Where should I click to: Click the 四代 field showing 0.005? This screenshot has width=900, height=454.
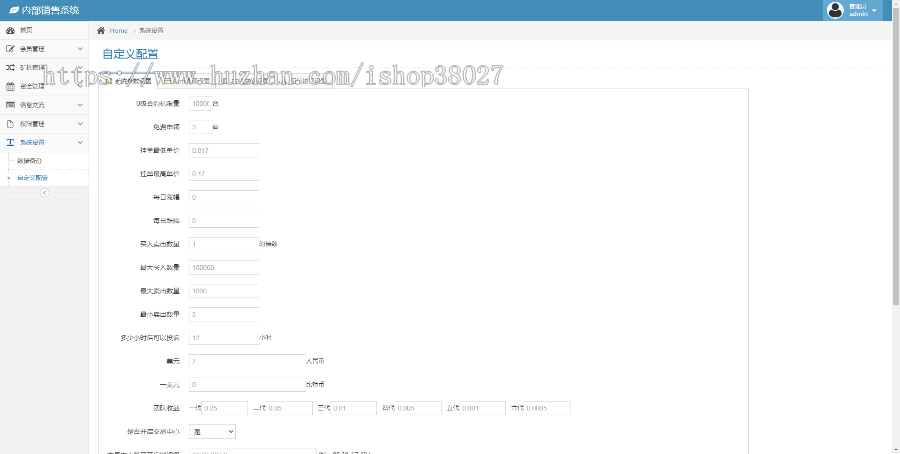point(418,408)
